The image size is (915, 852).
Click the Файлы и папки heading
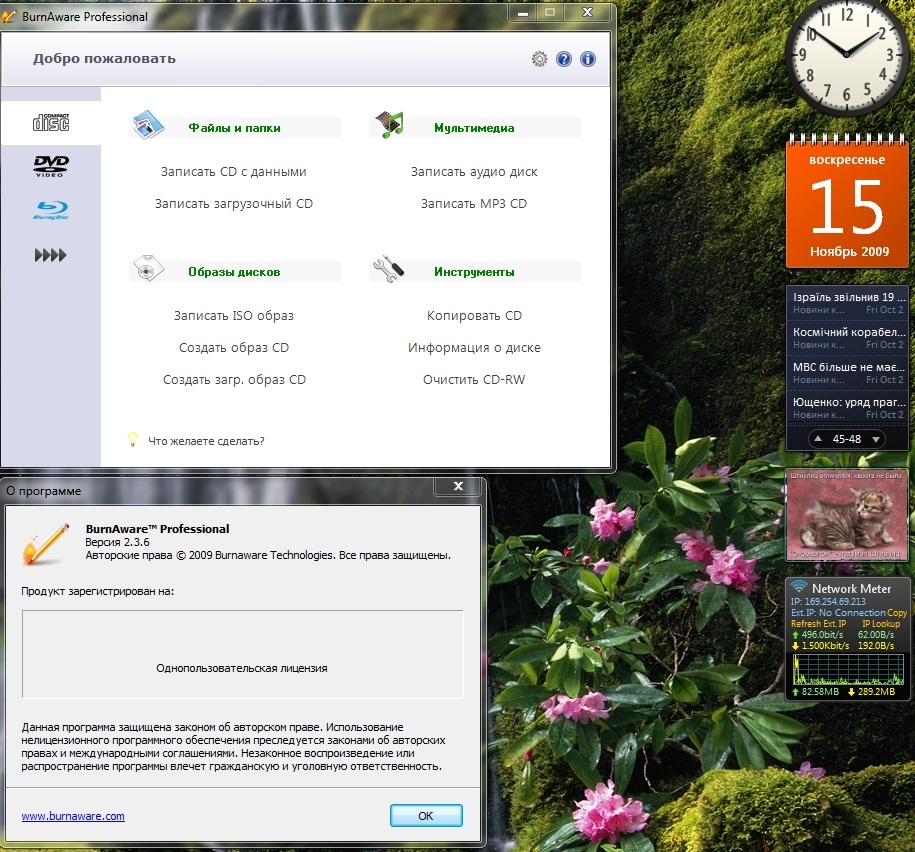[x=235, y=128]
